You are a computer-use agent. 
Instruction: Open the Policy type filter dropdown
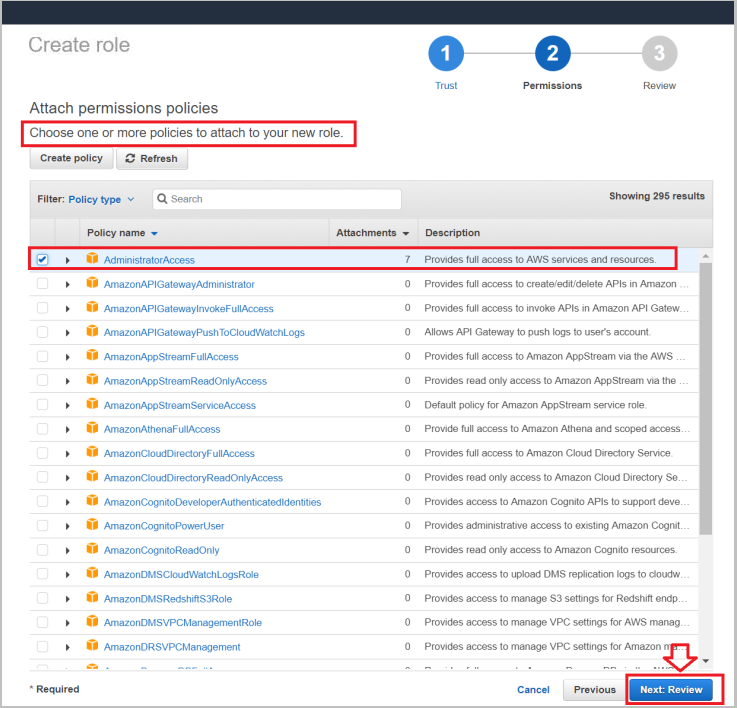[x=101, y=199]
